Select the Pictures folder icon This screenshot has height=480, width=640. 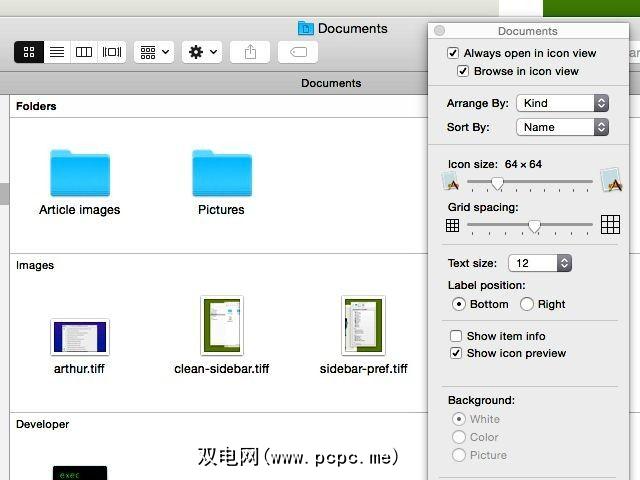point(222,173)
